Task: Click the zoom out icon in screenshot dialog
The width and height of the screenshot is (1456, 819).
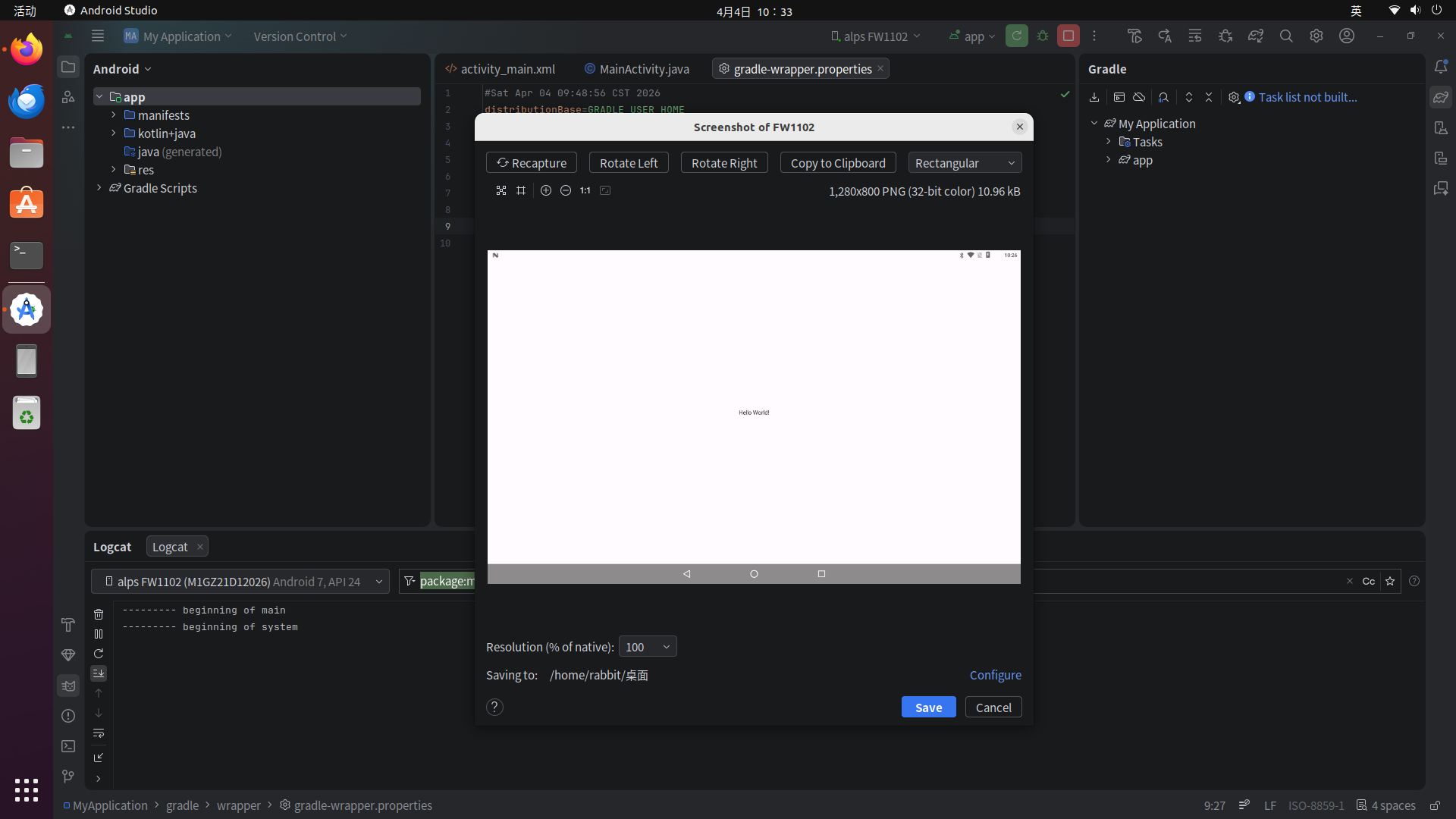Action: pos(566,190)
